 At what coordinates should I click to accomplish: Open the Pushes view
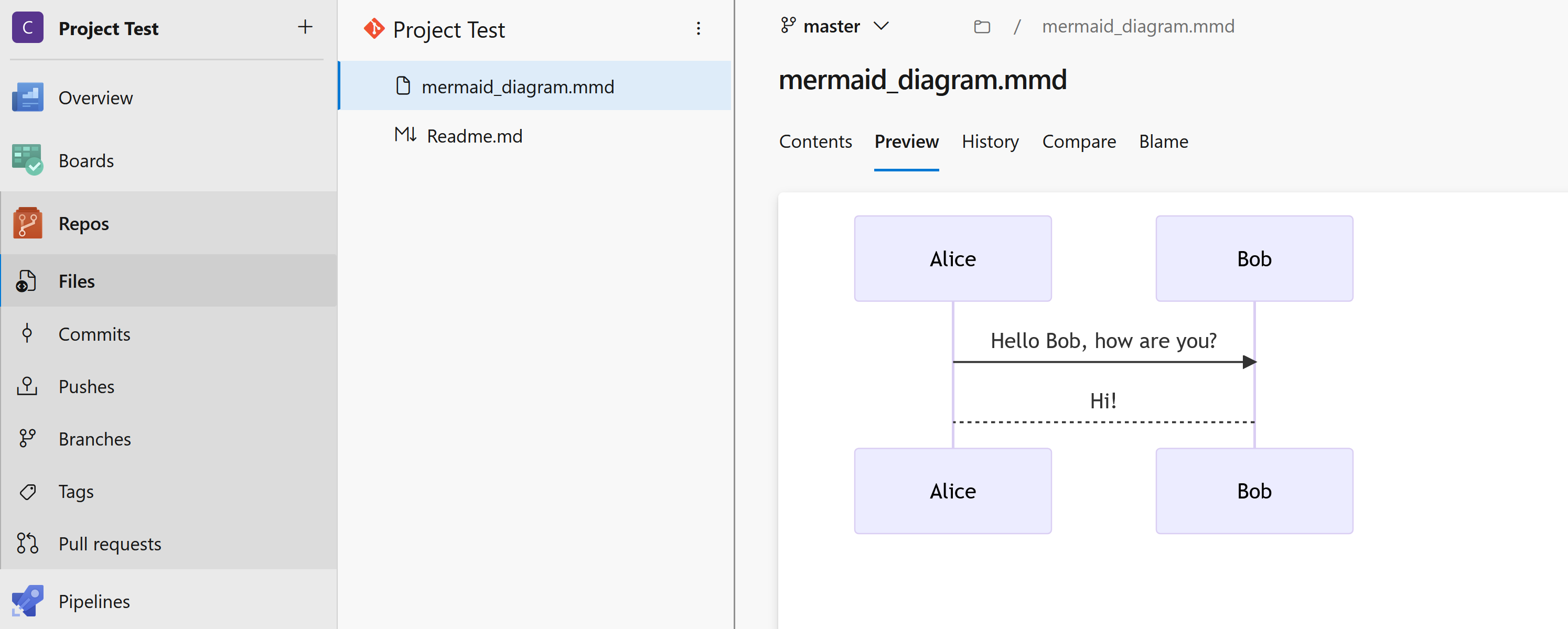click(86, 386)
